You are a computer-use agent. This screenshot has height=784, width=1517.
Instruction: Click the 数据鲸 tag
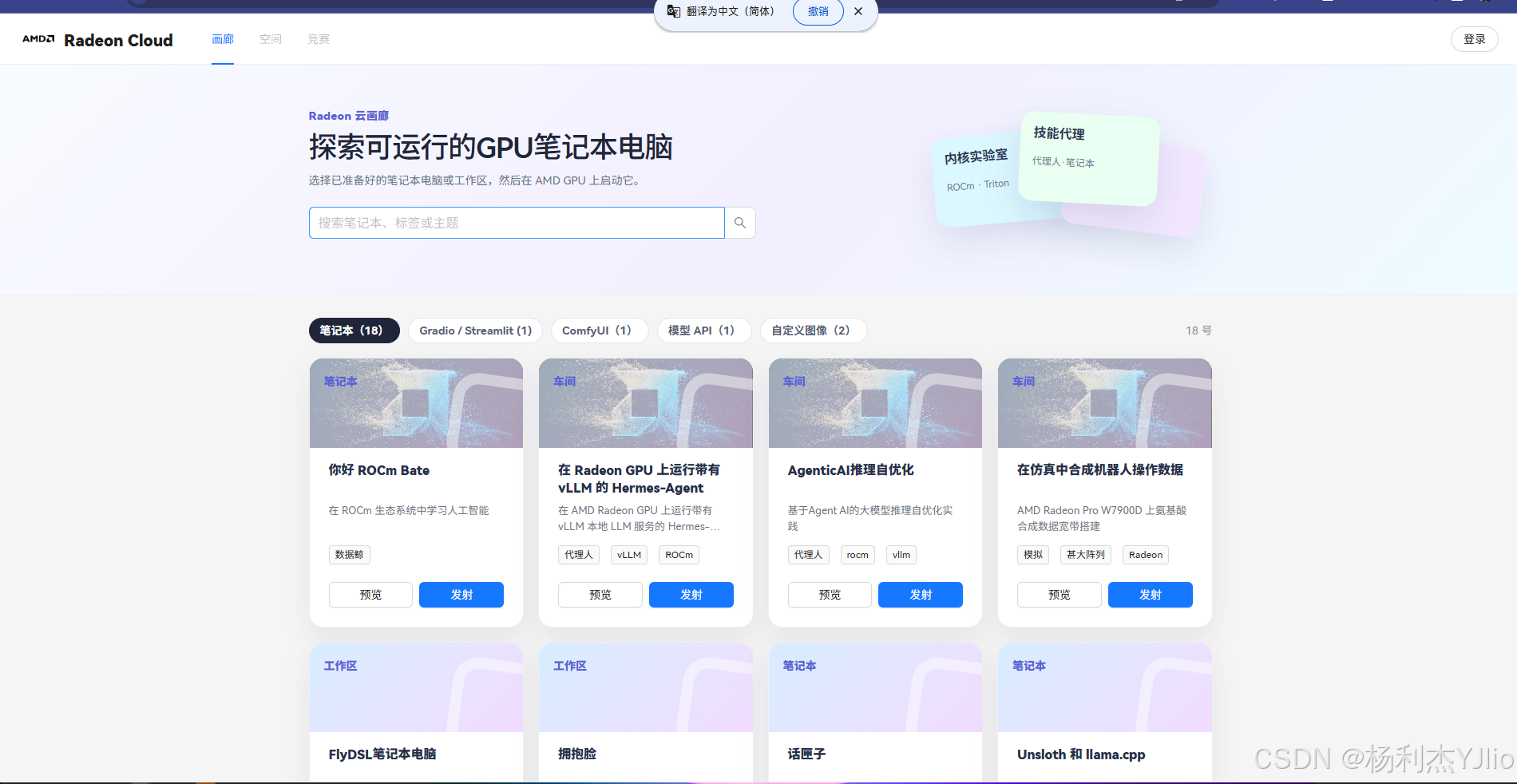[349, 555]
